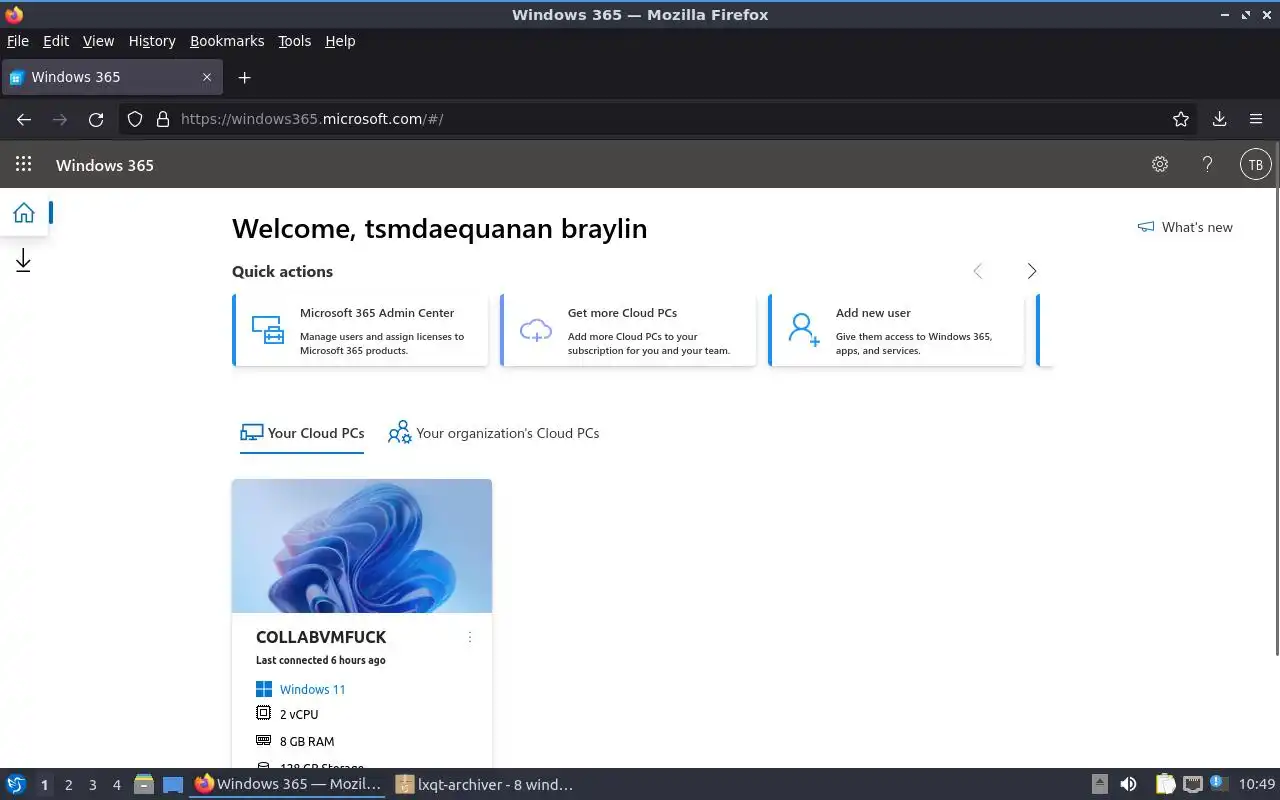Screen dimensions: 1280x800
Task: Select the Windows 365 browser tab
Action: [x=110, y=77]
